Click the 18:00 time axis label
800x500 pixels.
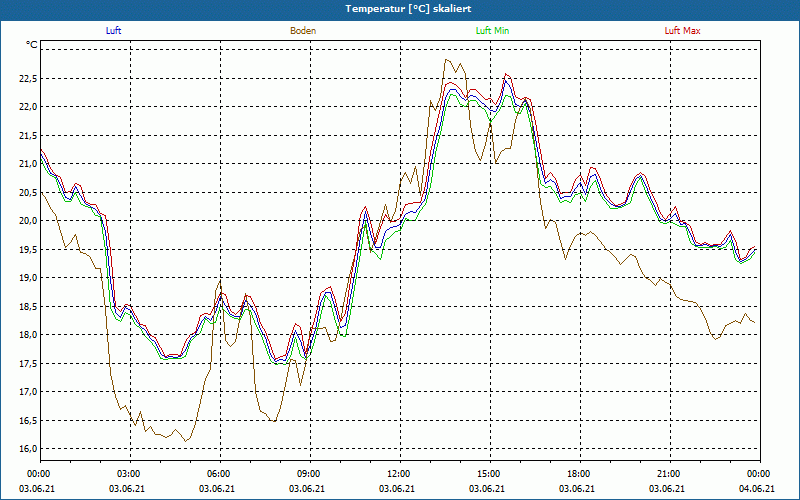[578, 473]
